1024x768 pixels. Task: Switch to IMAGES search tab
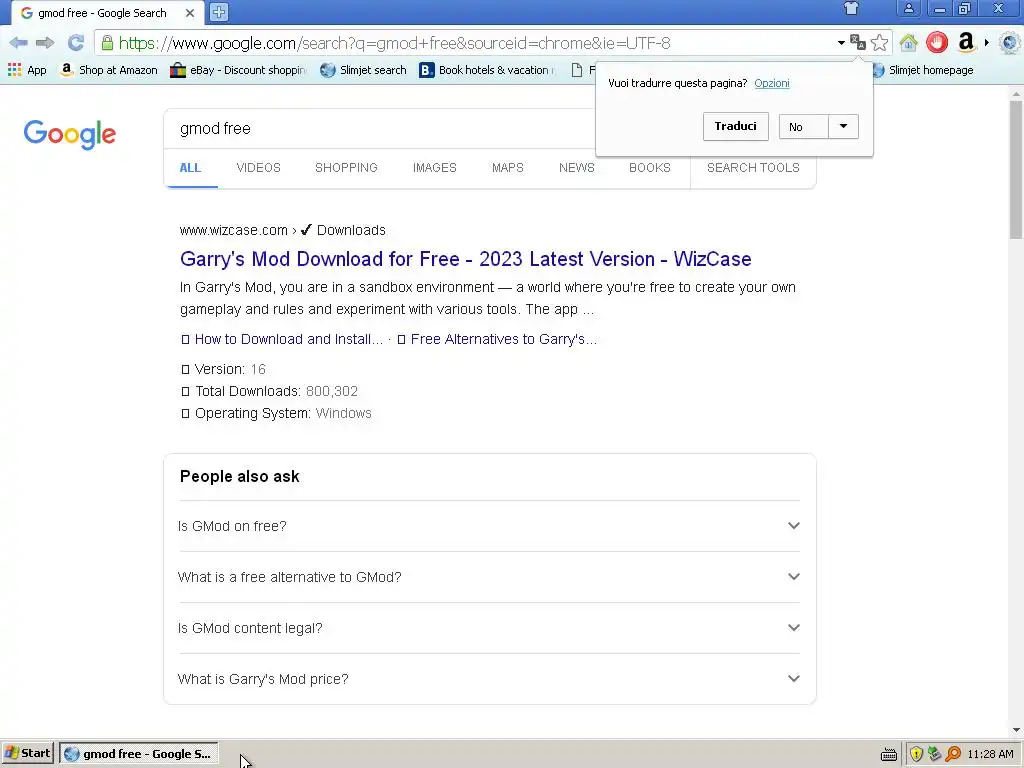pyautogui.click(x=434, y=168)
